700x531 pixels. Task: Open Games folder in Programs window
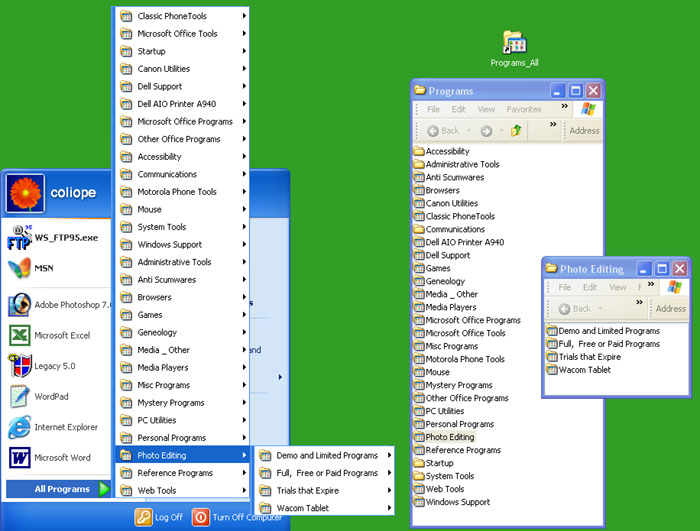[x=432, y=268]
